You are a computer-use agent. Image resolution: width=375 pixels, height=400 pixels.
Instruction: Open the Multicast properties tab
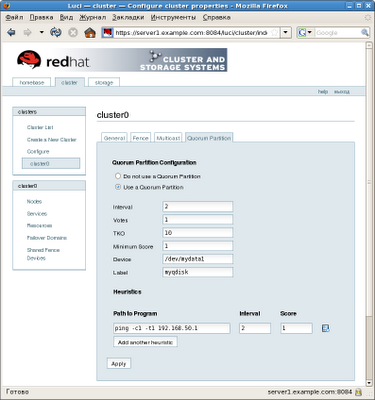pyautogui.click(x=168, y=138)
